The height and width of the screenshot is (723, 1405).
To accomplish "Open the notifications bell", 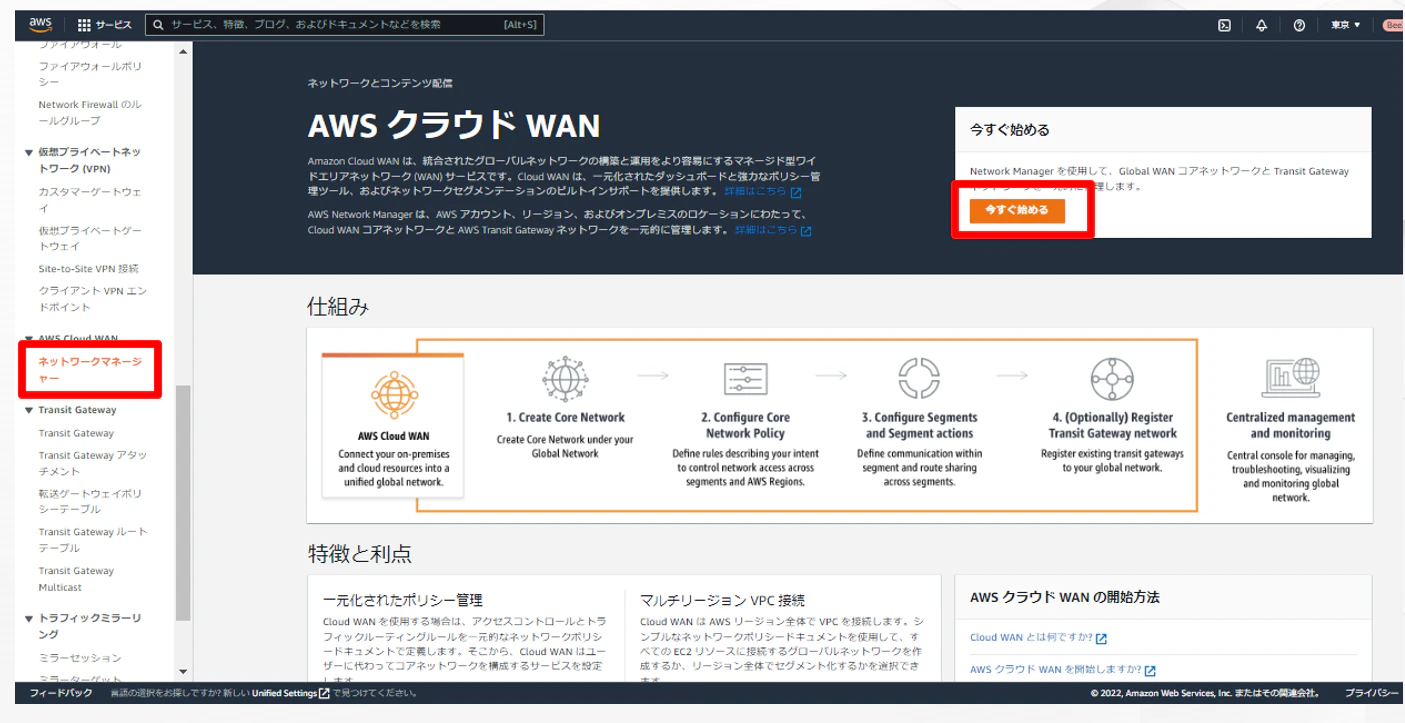I will pos(1261,25).
